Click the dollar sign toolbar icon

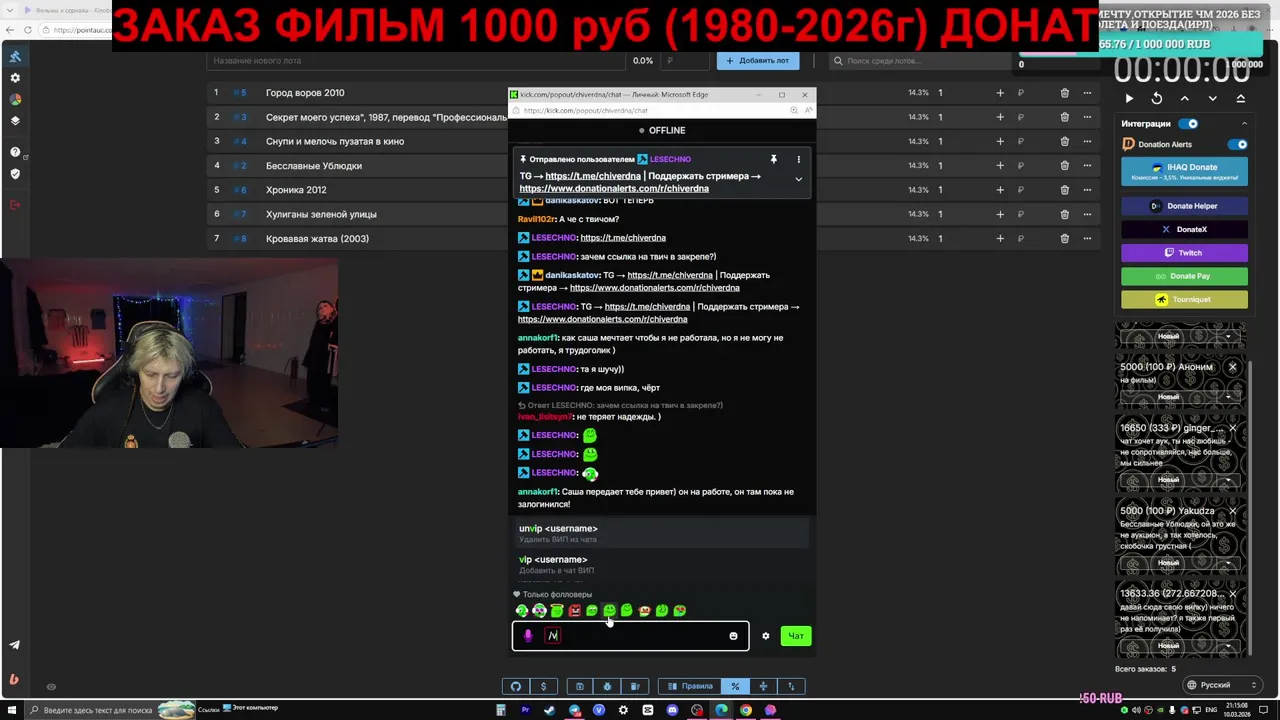point(543,686)
